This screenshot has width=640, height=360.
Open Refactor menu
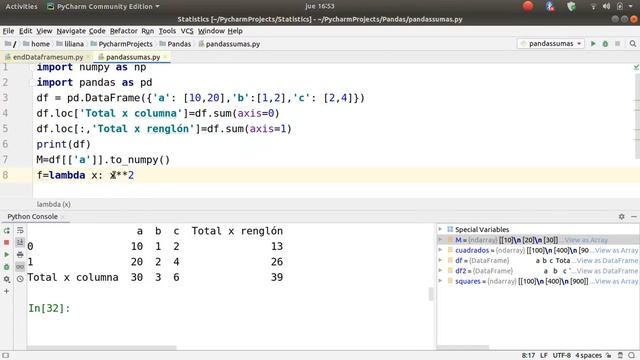124,31
